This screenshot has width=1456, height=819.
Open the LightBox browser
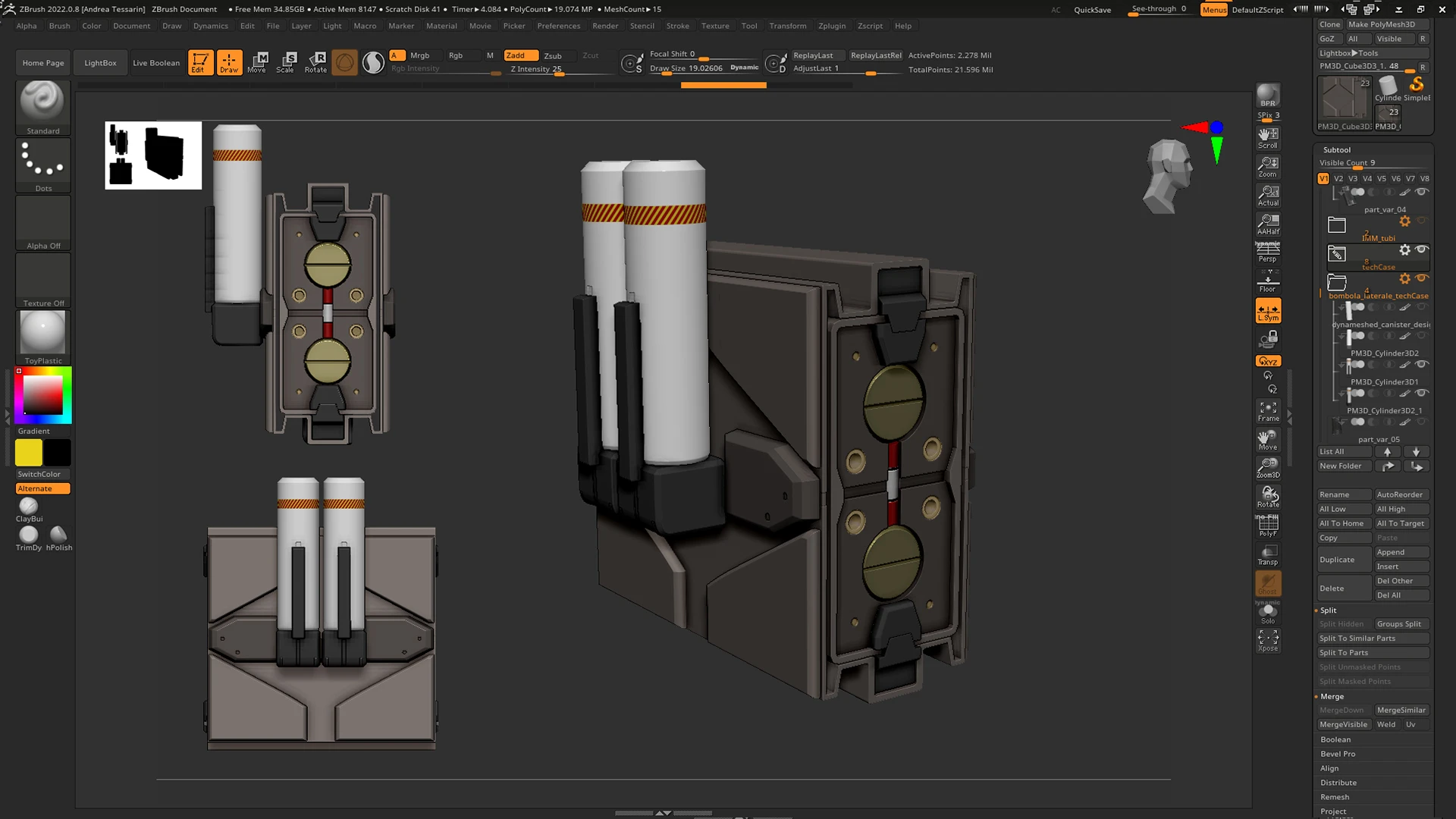[x=100, y=63]
